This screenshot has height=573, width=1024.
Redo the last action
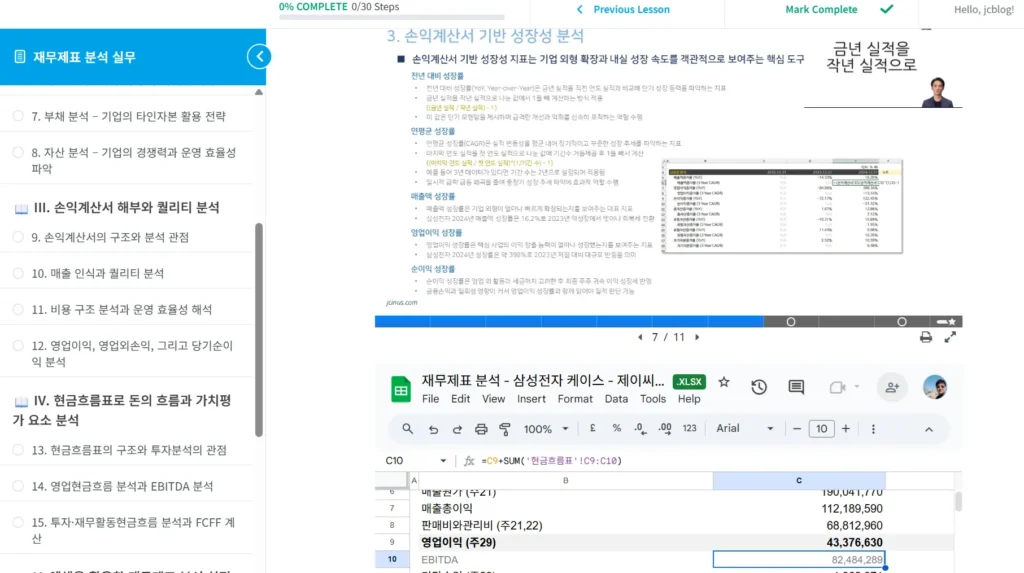[457, 429]
